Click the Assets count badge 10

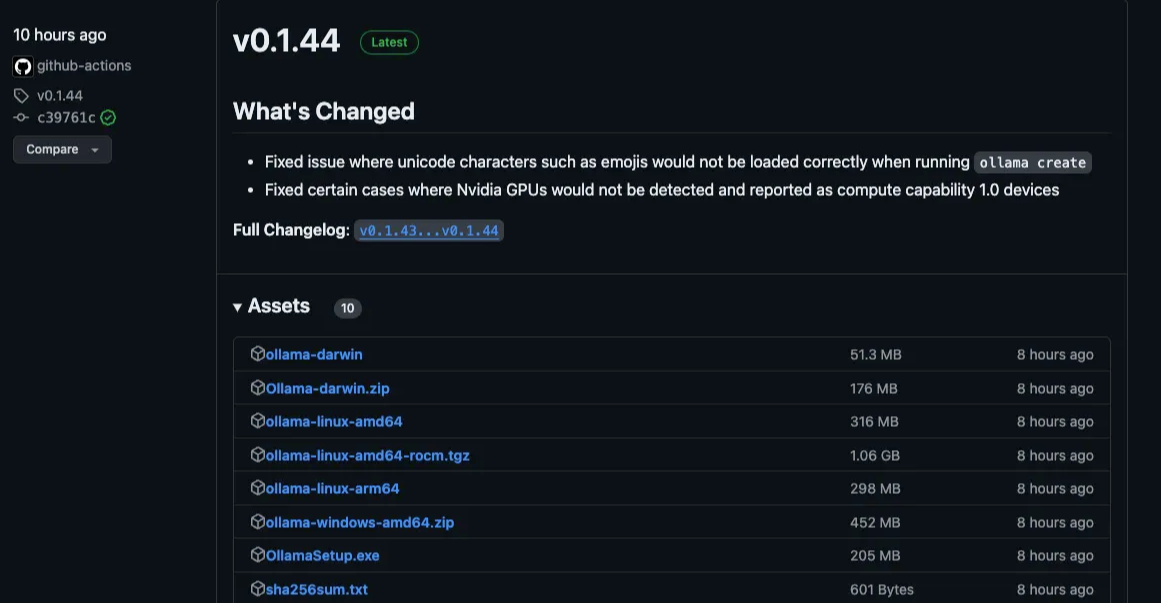tap(347, 308)
